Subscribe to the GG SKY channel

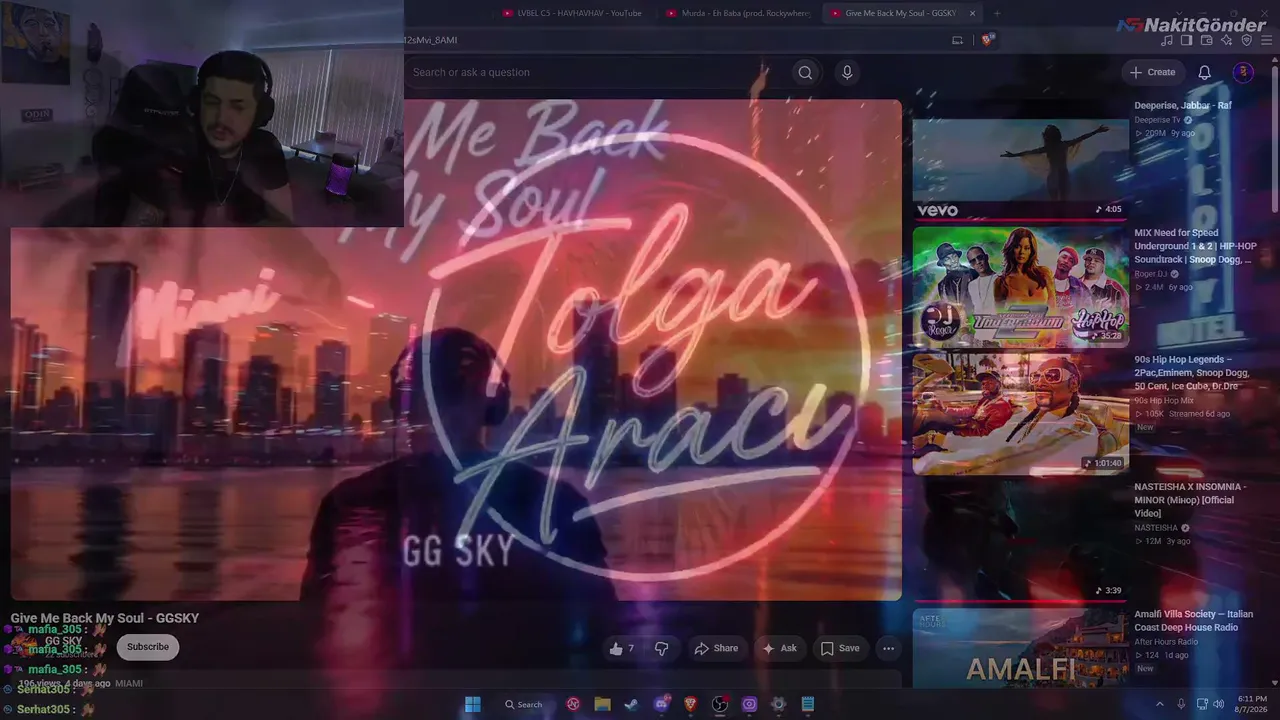148,647
